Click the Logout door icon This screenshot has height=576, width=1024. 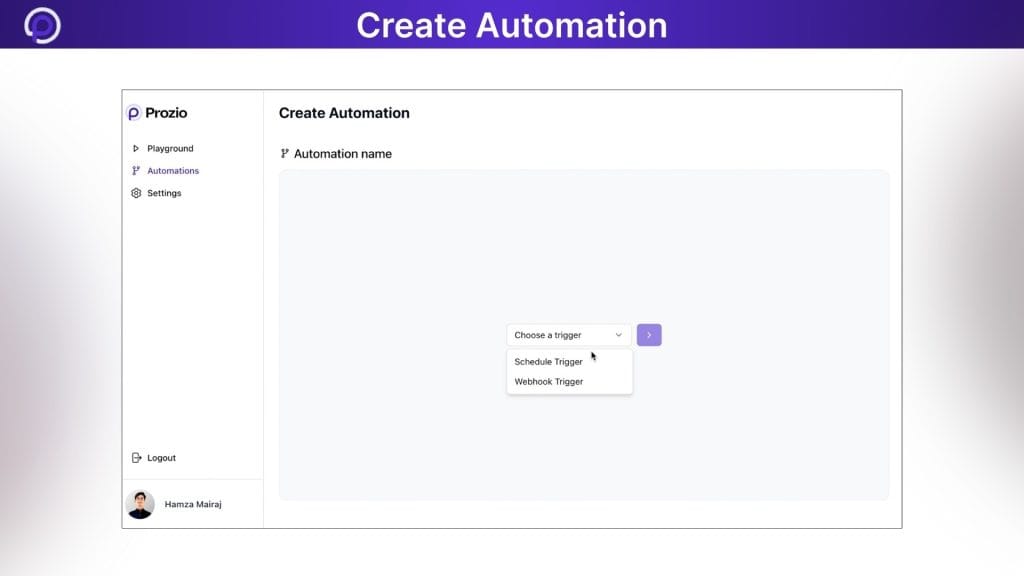137,457
